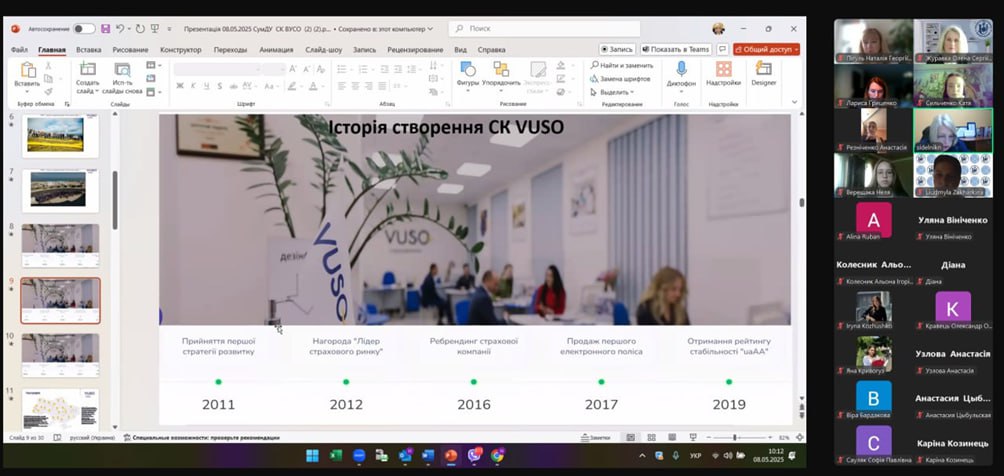Switch to the Анимация tab

point(276,50)
